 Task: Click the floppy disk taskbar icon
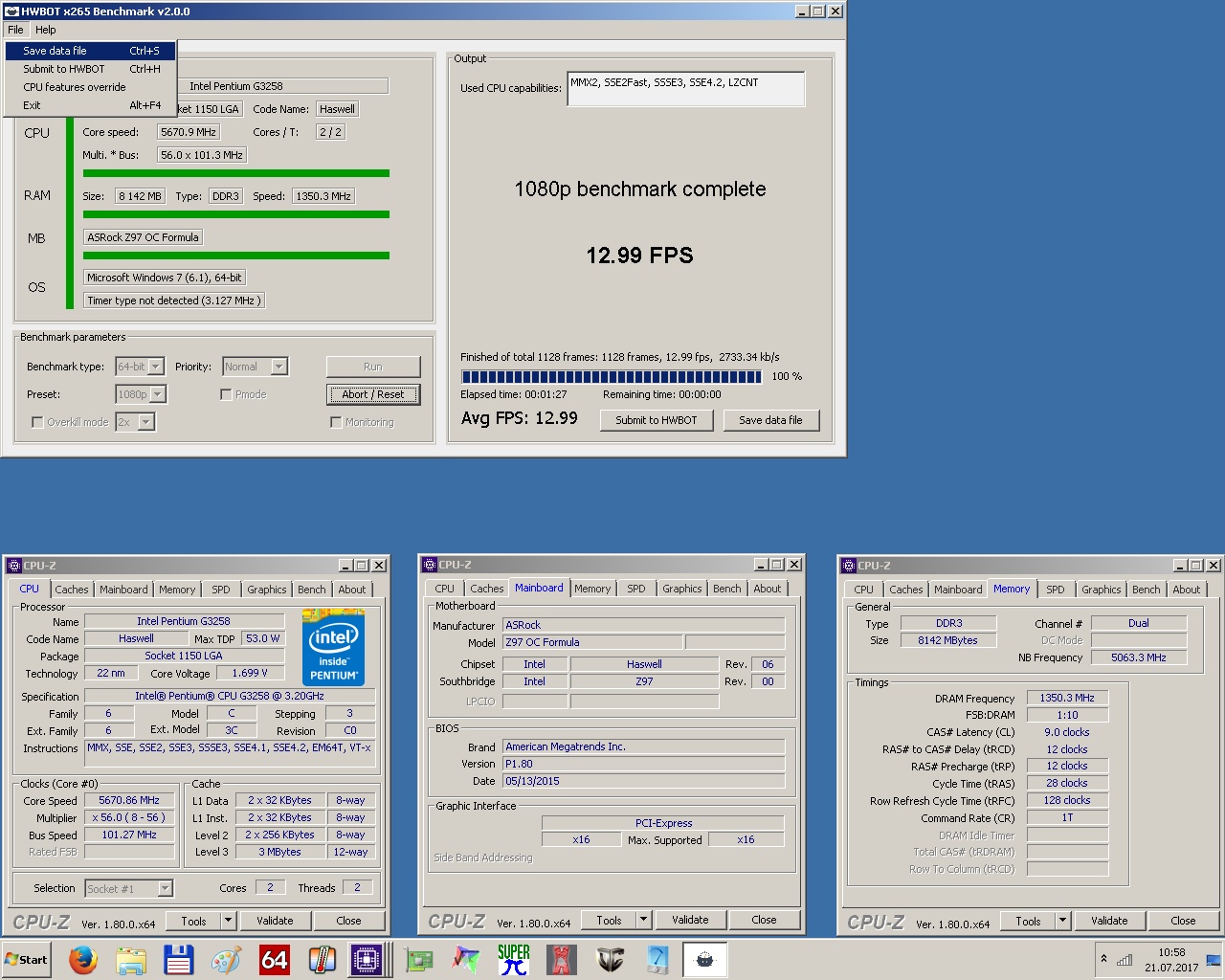[179, 959]
